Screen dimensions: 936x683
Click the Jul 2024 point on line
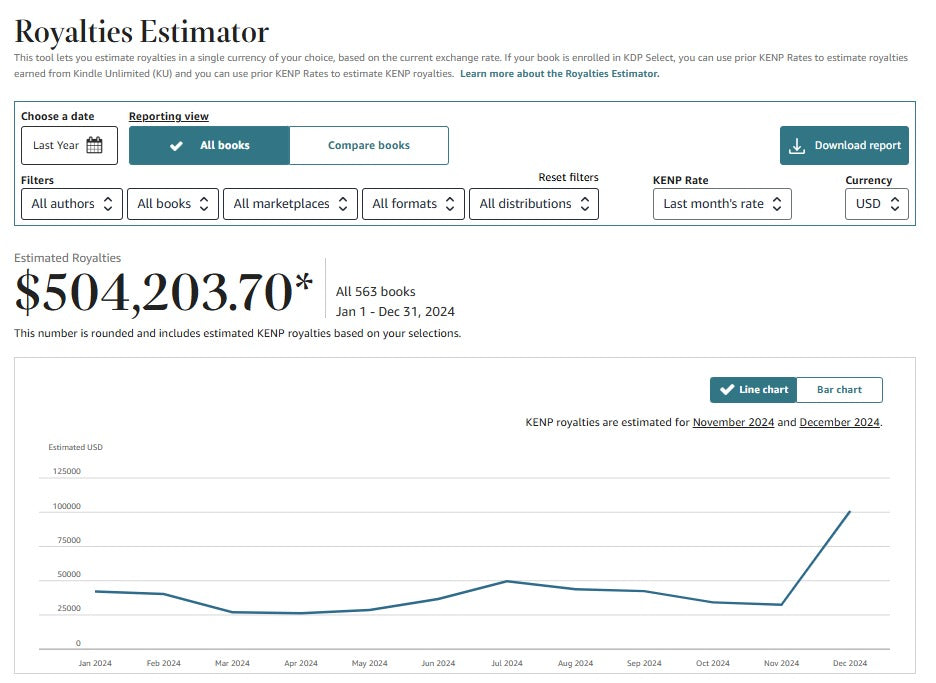[507, 581]
